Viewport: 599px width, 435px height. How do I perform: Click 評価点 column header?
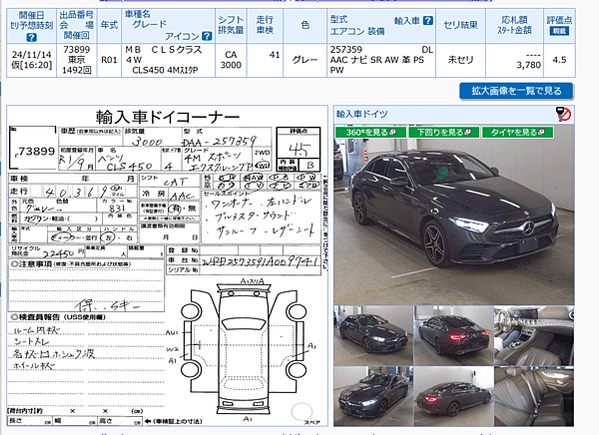click(559, 20)
